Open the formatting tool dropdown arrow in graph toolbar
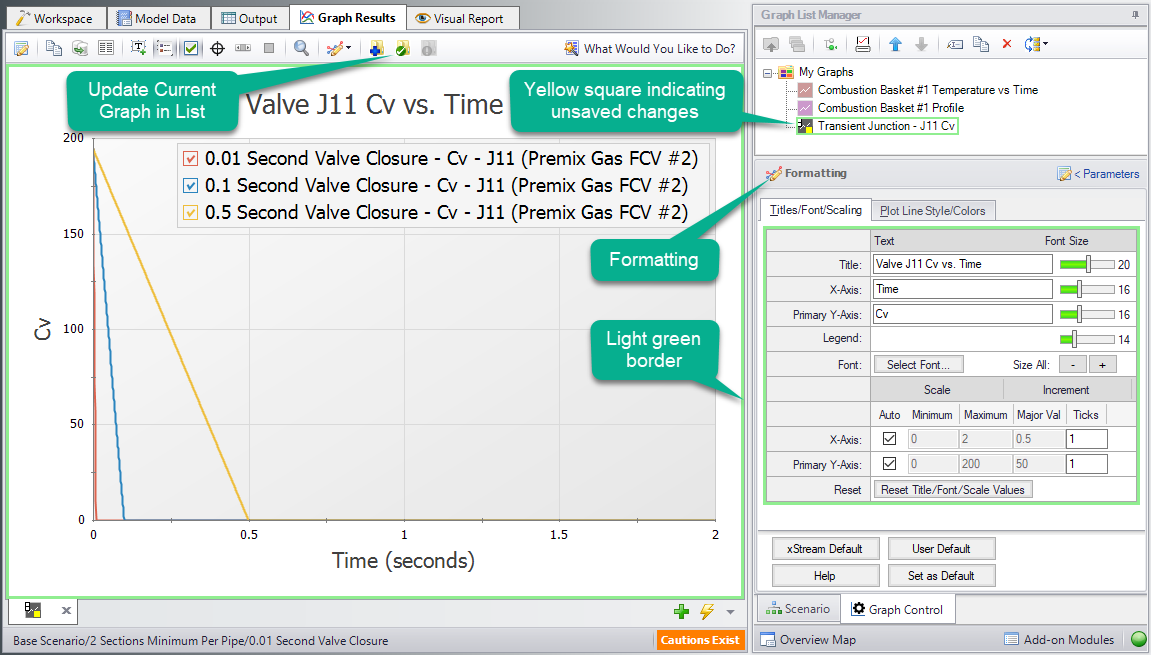 pos(349,48)
